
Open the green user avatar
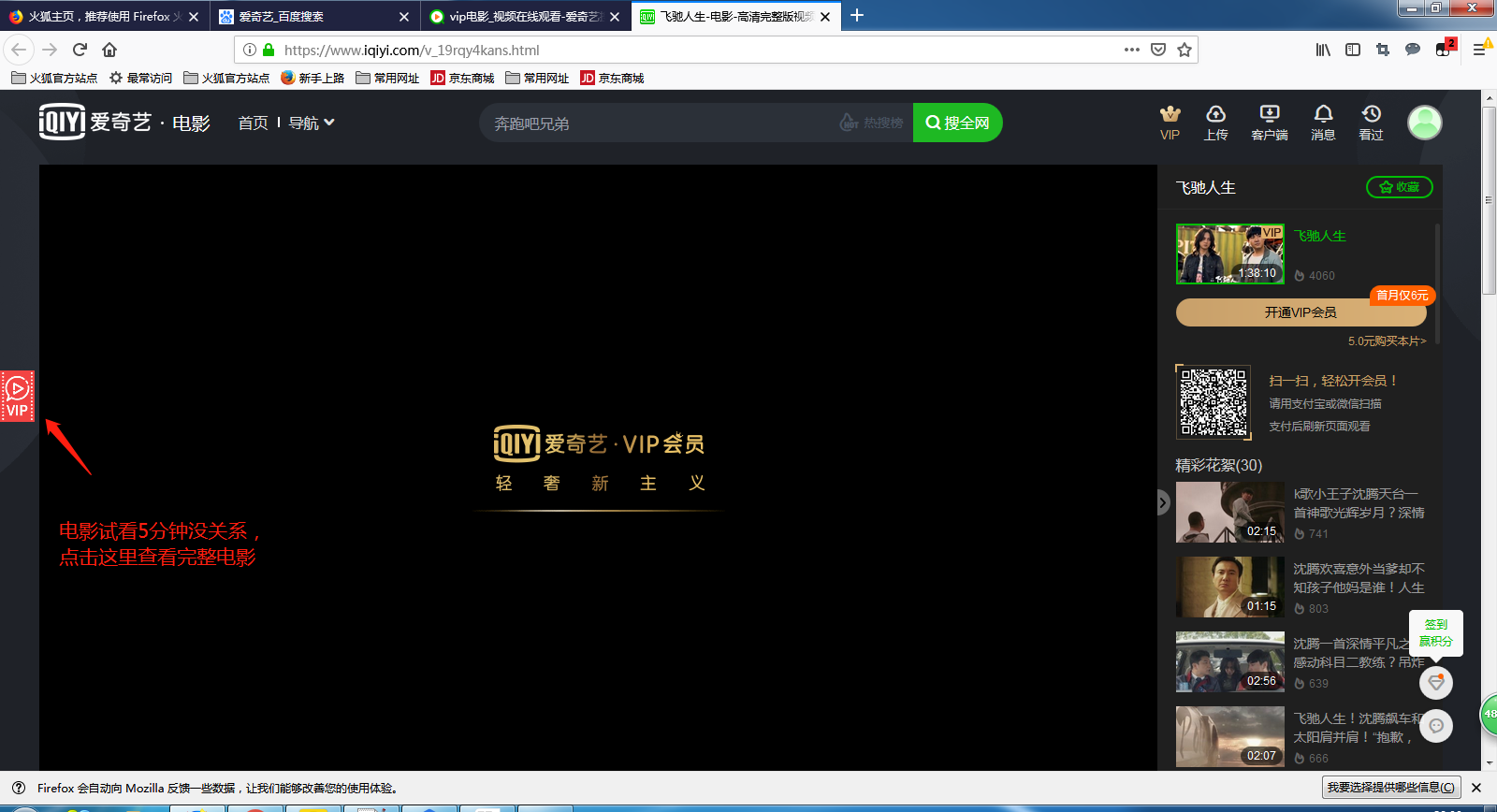[x=1425, y=123]
